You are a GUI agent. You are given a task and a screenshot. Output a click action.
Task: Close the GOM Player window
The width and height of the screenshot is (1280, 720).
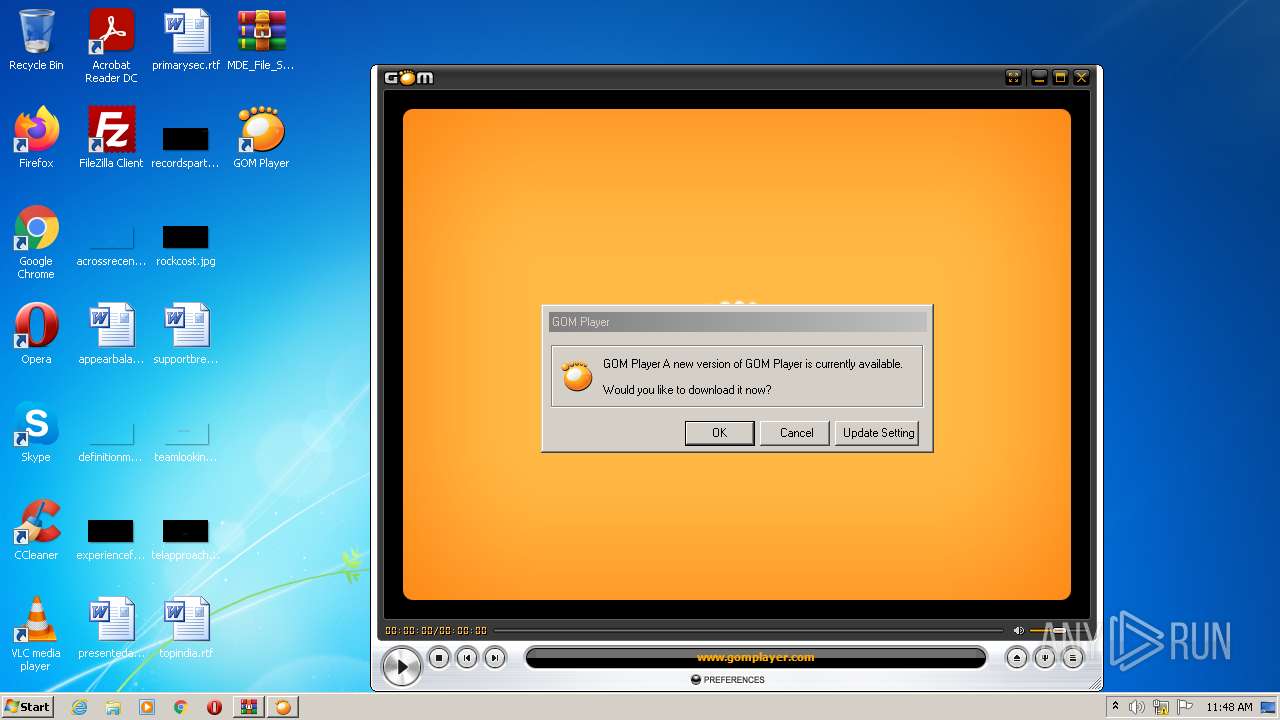pyautogui.click(x=1081, y=78)
